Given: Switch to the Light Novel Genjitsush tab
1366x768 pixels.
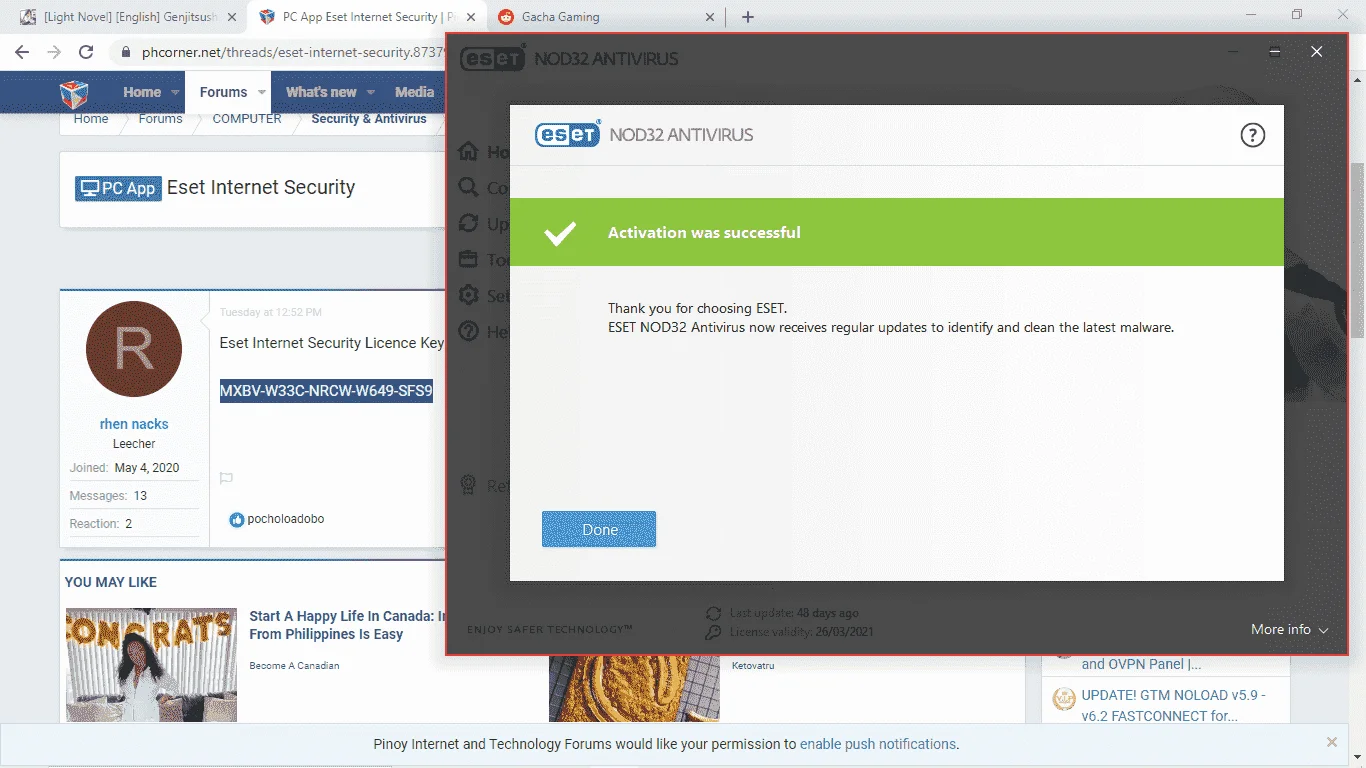Looking at the screenshot, I should 131,17.
